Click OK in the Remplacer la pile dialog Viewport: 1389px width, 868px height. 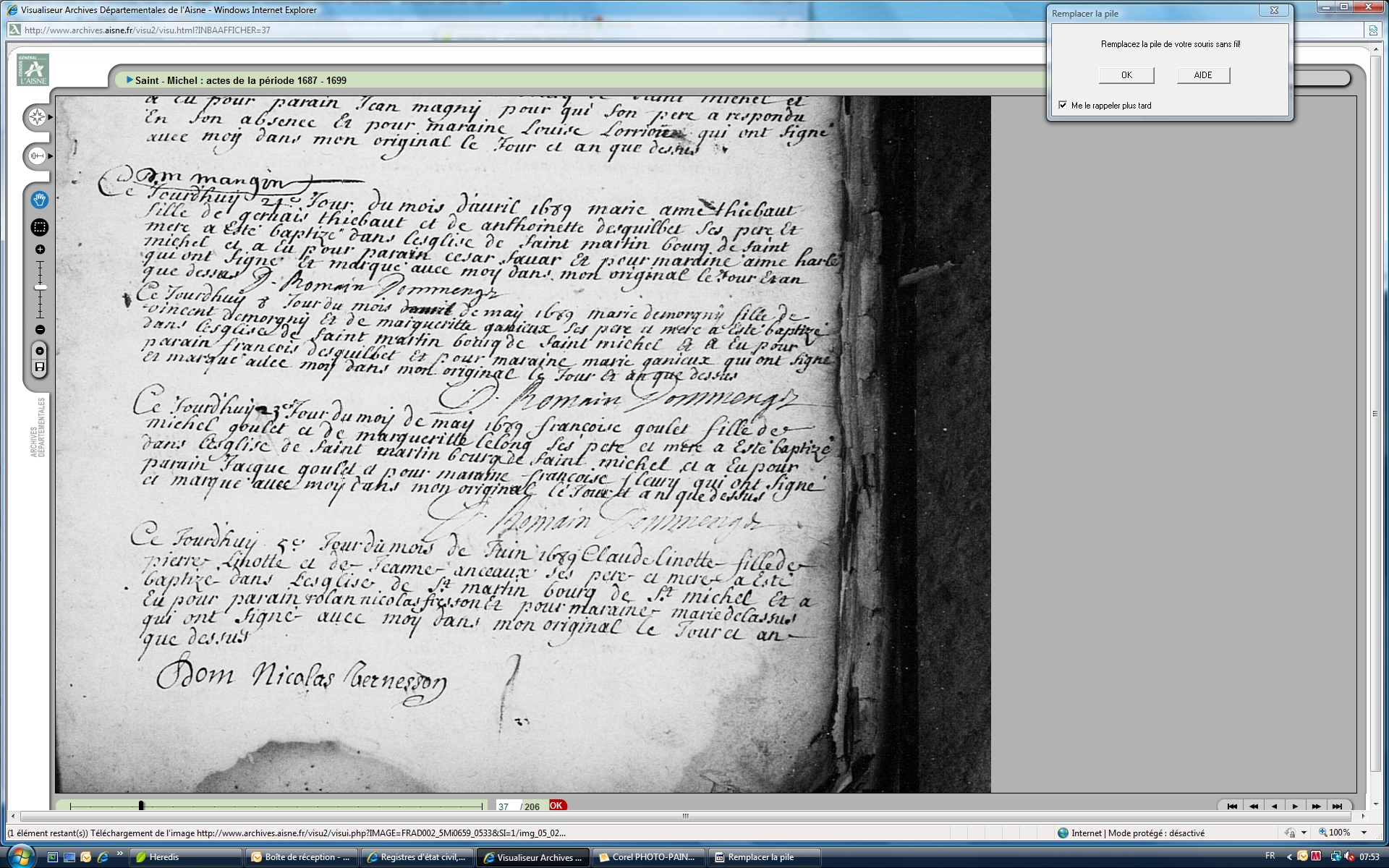(1126, 75)
